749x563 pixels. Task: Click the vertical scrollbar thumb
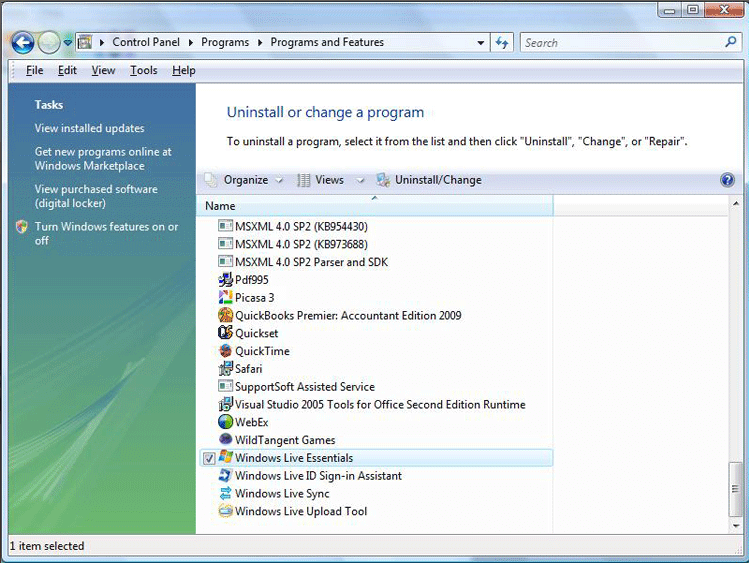(735, 489)
